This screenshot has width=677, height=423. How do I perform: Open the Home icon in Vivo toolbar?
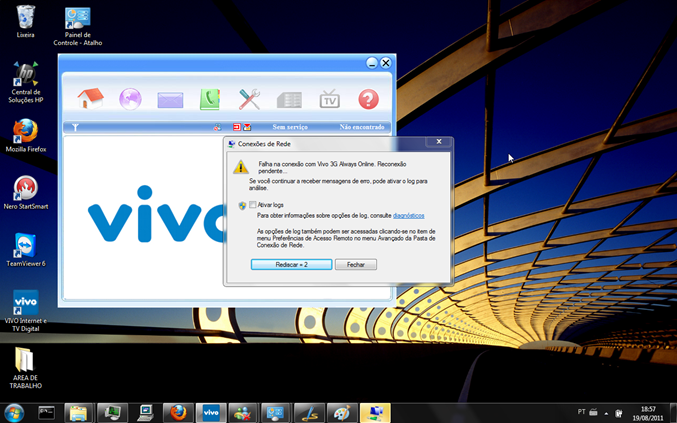coord(91,99)
